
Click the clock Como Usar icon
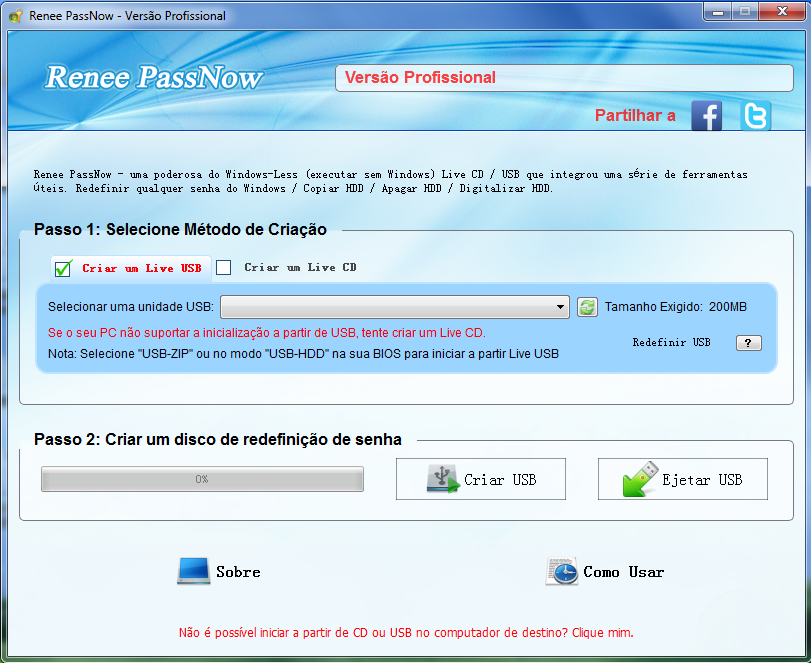click(x=562, y=571)
